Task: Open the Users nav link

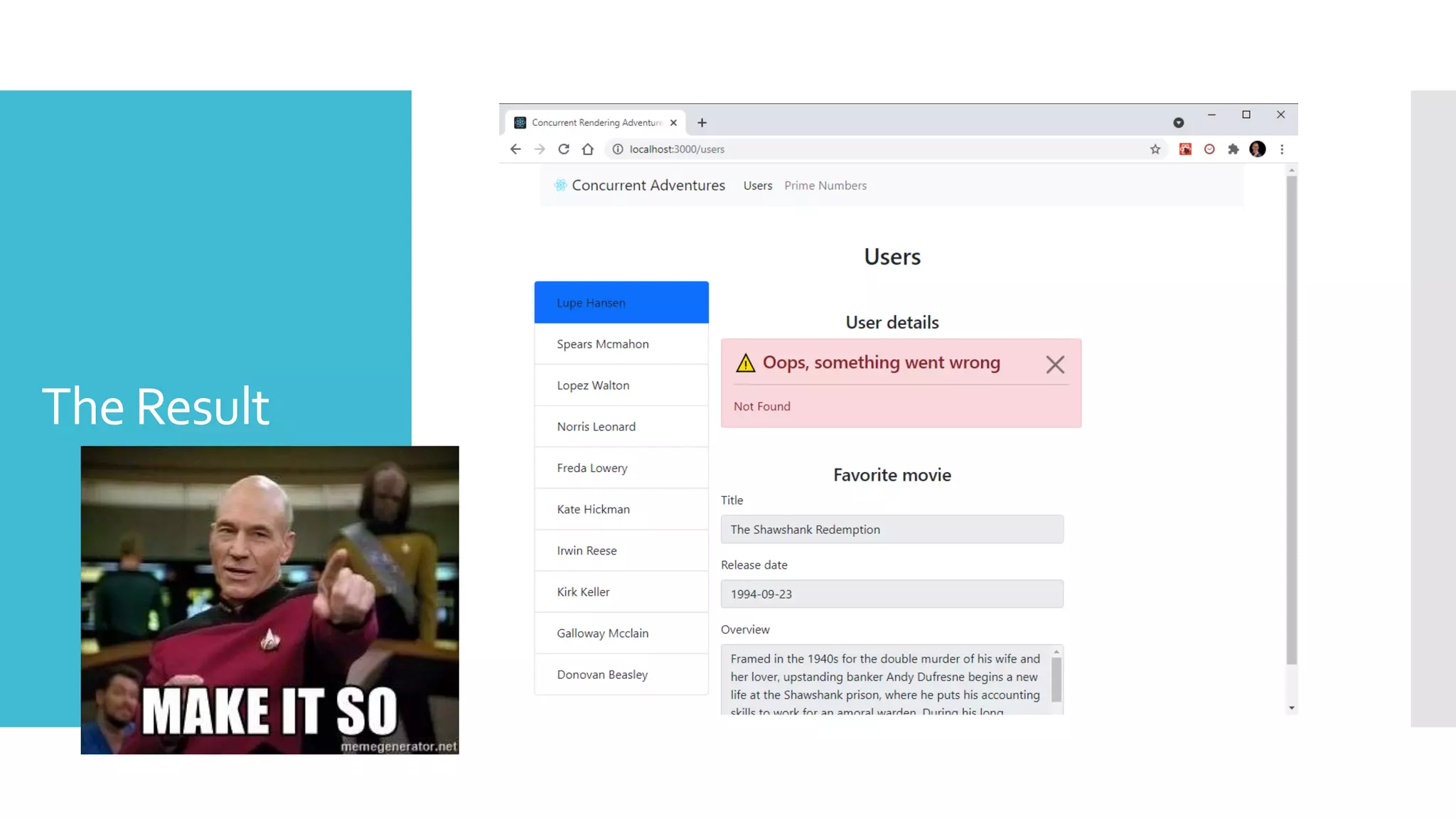Action: tap(758, 186)
